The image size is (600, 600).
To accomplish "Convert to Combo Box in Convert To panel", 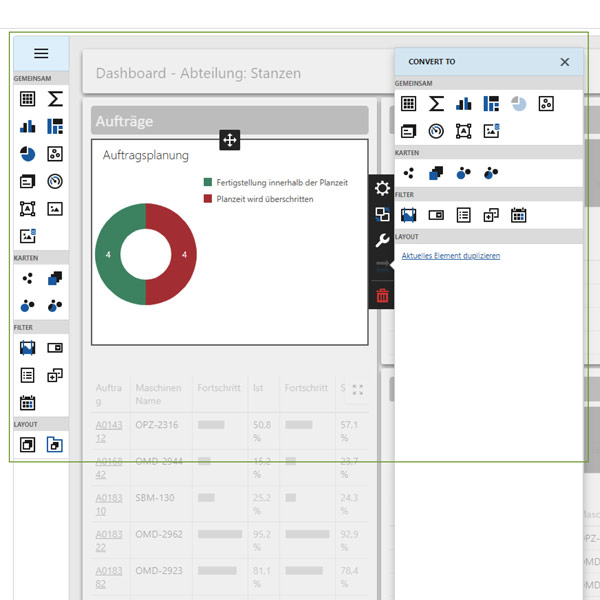I will tap(436, 215).
